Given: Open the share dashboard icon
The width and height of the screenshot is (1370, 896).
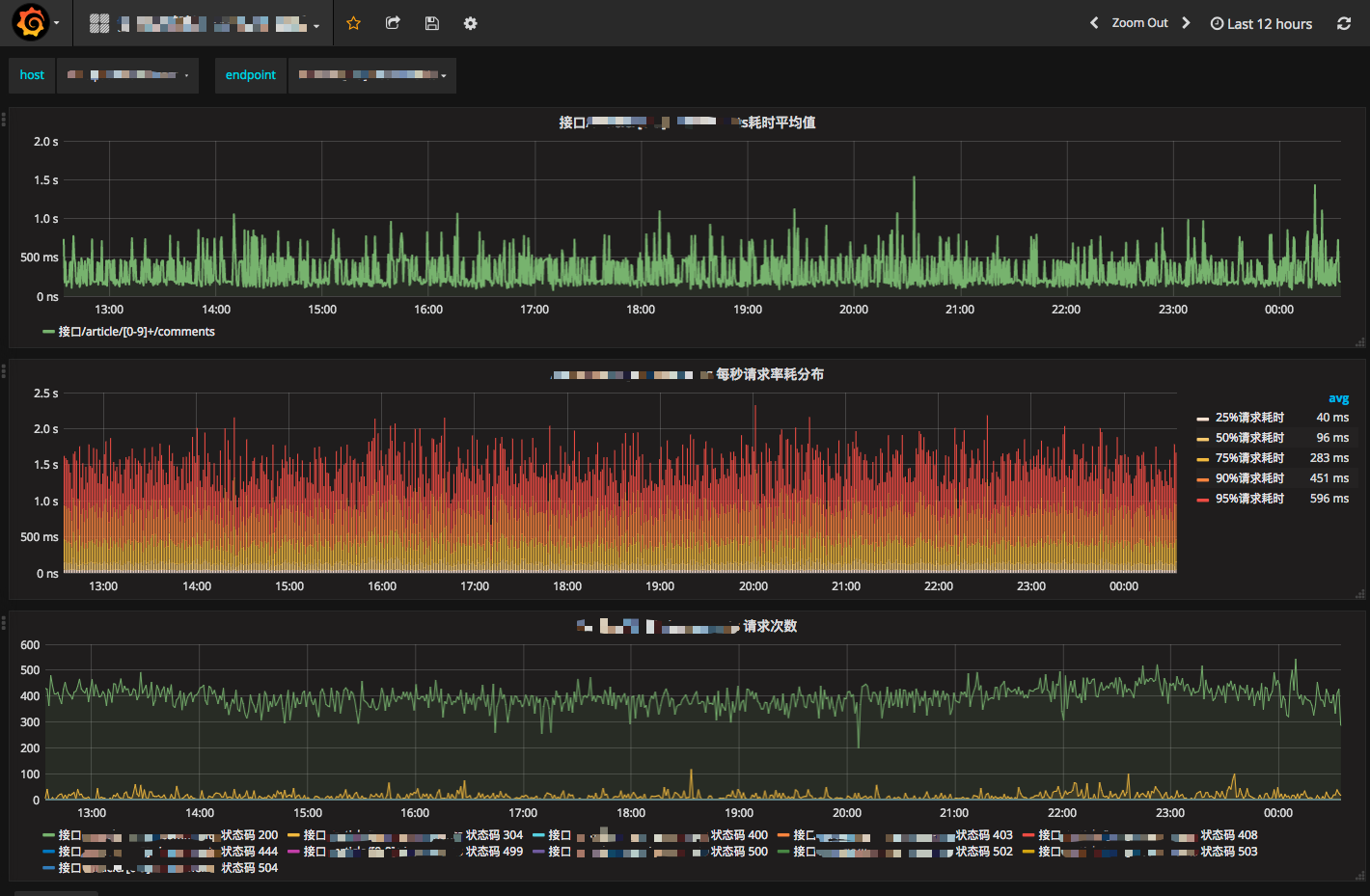Looking at the screenshot, I should pyautogui.click(x=393, y=23).
